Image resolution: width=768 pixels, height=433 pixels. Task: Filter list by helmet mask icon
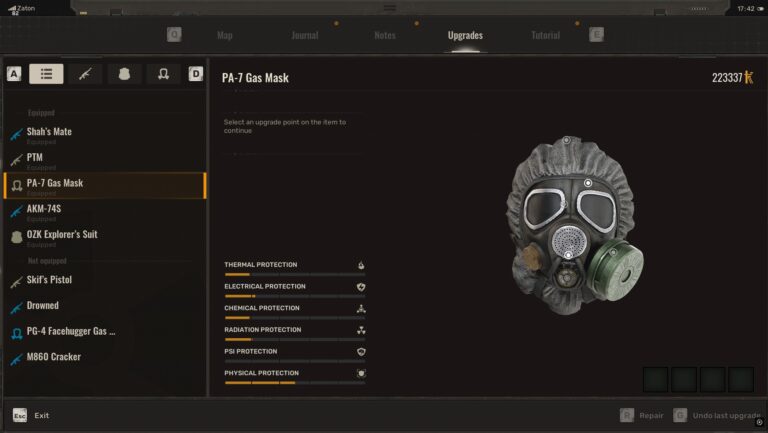coord(163,74)
